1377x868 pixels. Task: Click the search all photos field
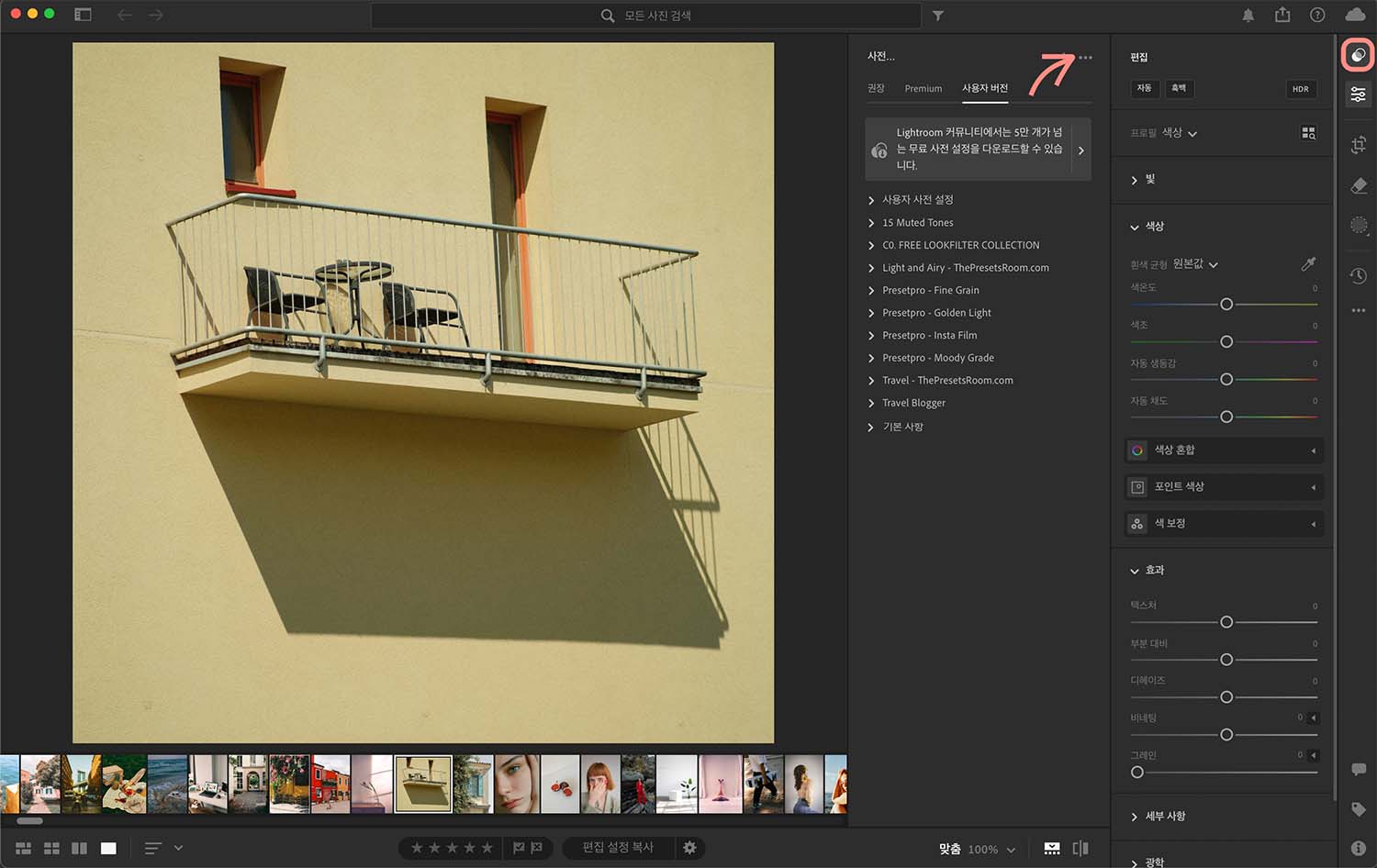pos(646,16)
